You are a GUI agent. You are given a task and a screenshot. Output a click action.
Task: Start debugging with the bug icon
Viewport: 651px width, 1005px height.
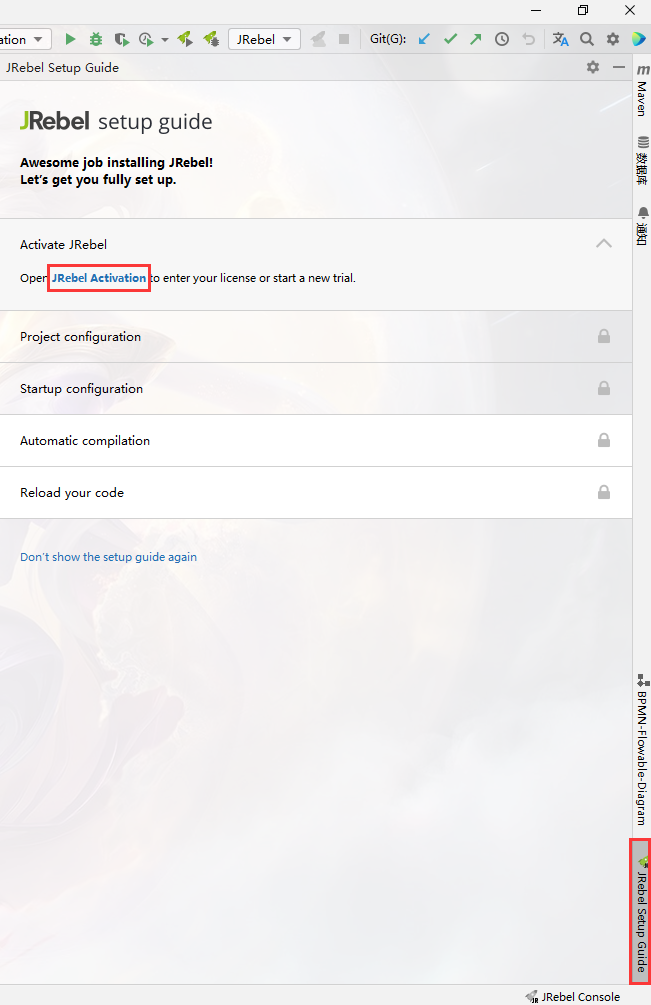(x=95, y=39)
